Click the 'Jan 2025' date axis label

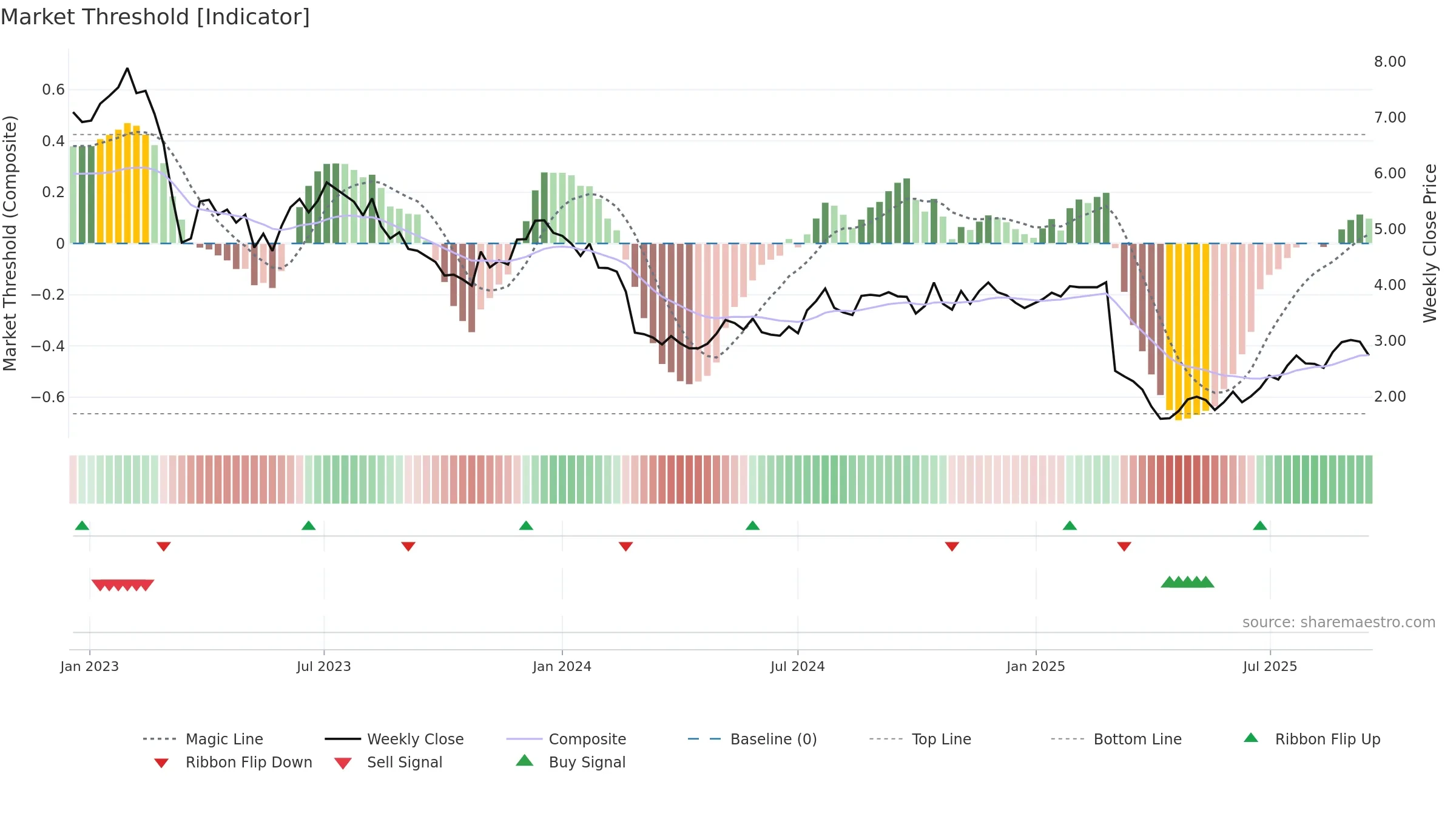point(1036,666)
